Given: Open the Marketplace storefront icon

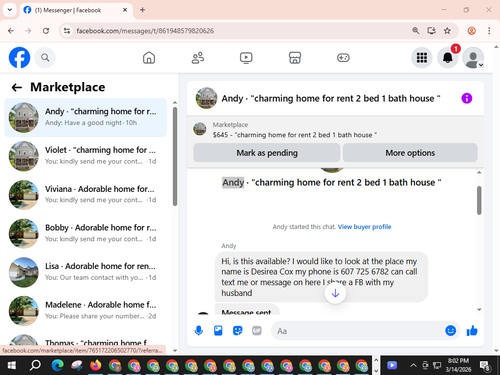Looking at the screenshot, I should [295, 58].
